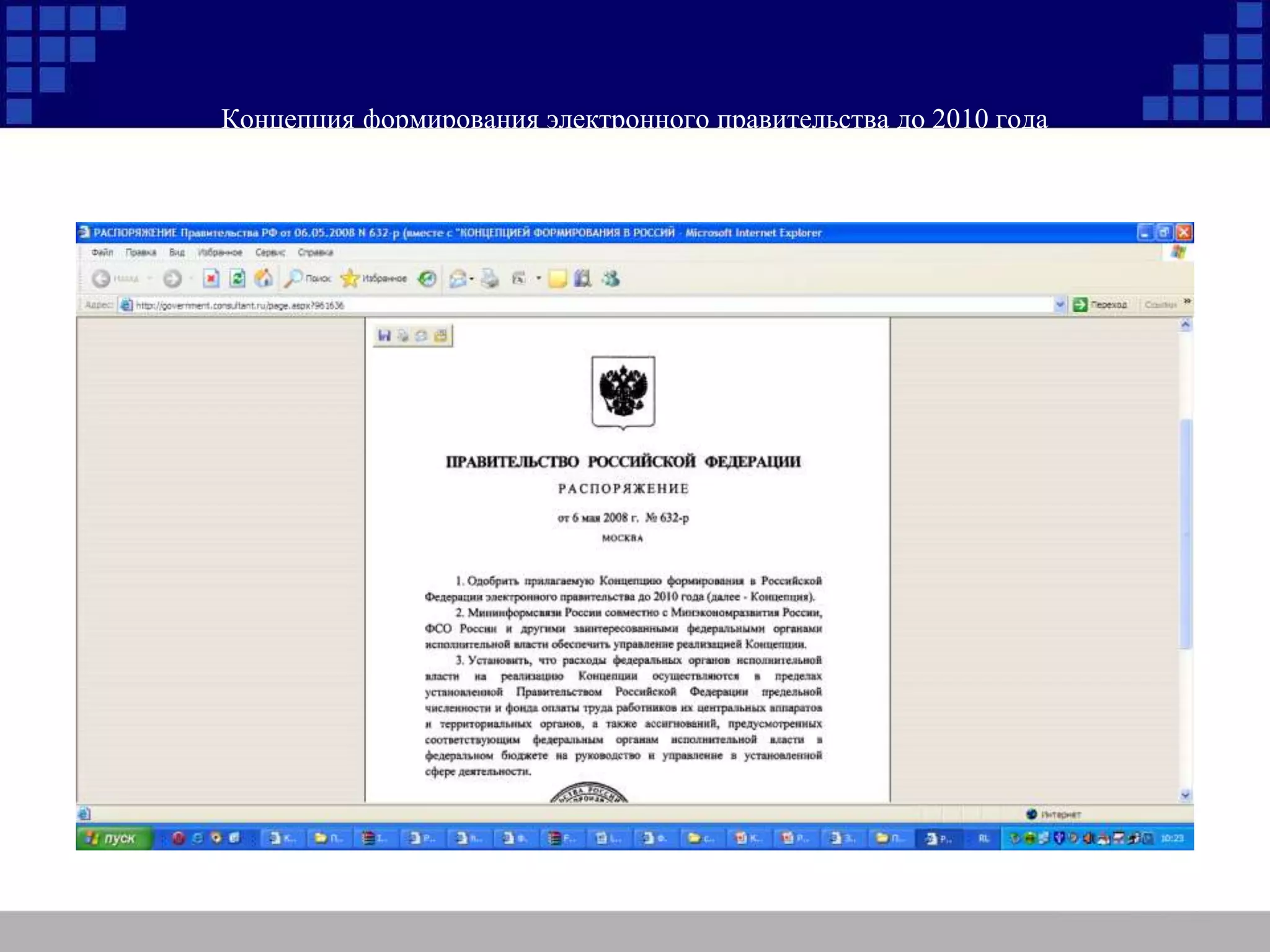
Task: Expand the toolbar overflow chevron next to Ссылки
Action: point(1187,301)
